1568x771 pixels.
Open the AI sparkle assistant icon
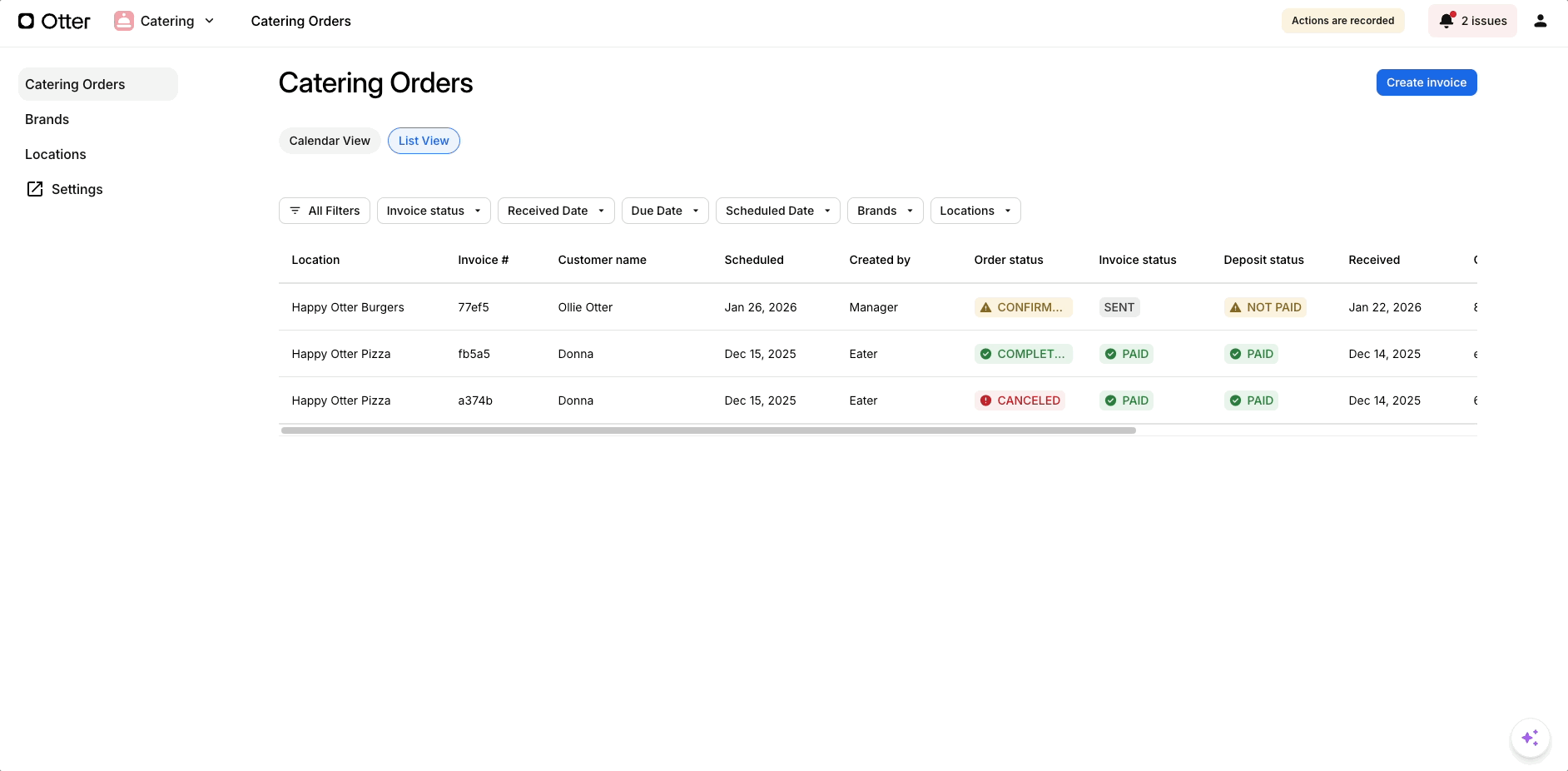[x=1530, y=738]
